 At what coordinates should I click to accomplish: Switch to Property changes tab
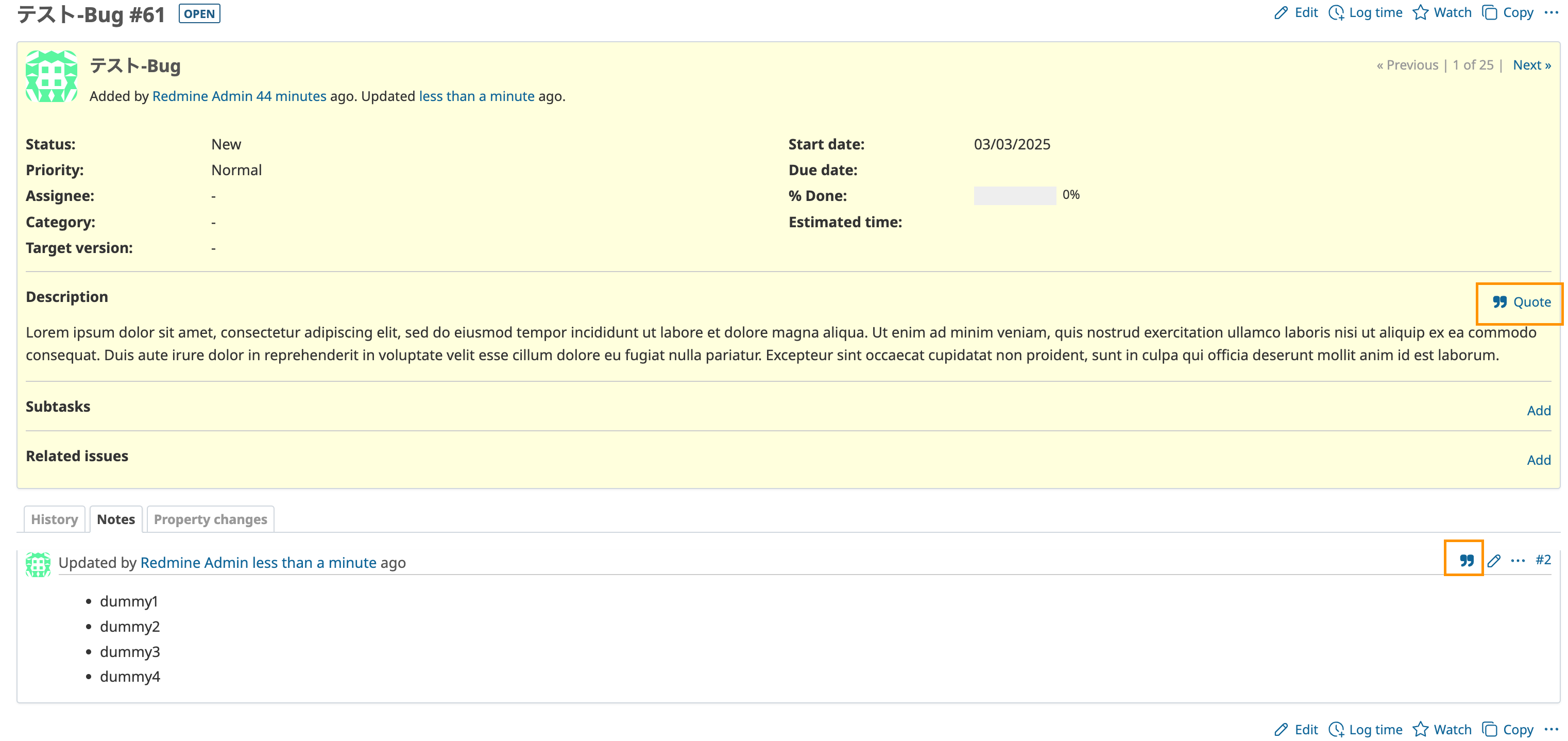point(210,519)
